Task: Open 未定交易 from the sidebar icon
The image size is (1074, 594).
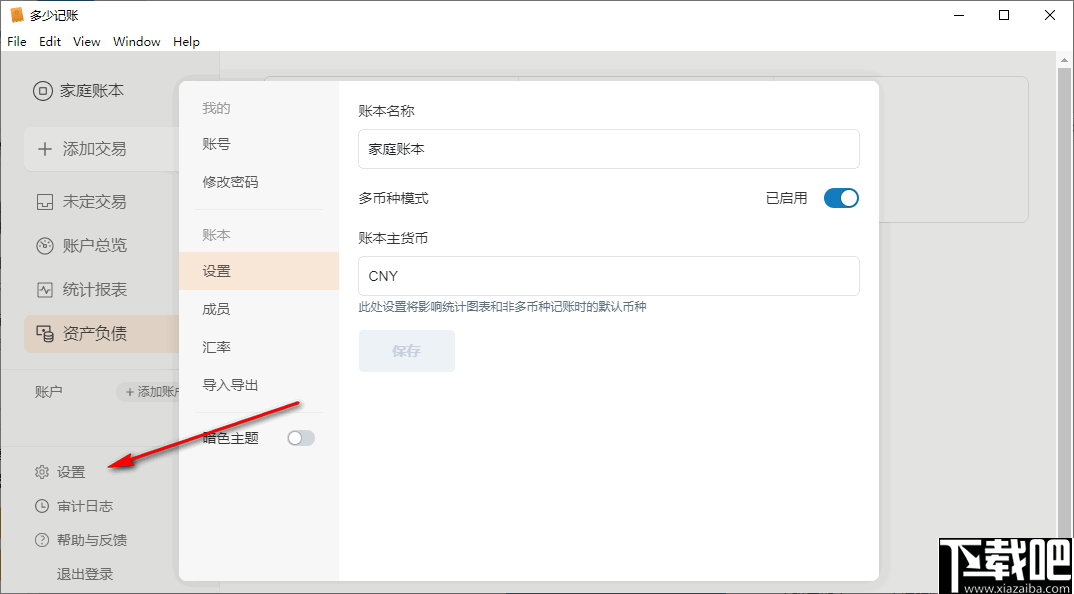Action: point(44,201)
